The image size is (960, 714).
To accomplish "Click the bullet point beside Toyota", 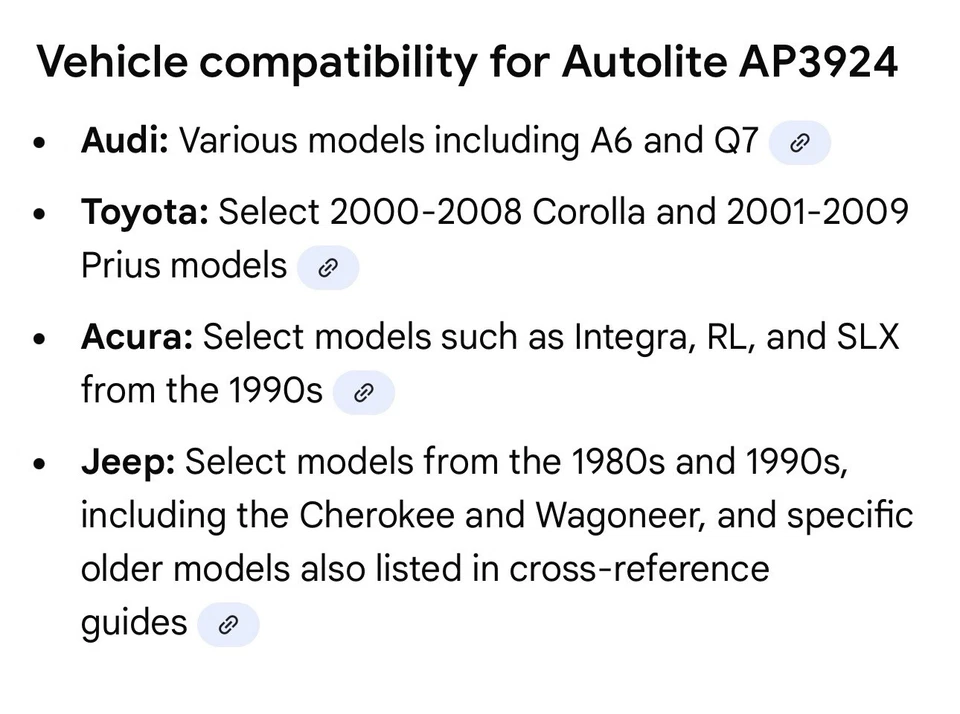I will (x=40, y=214).
